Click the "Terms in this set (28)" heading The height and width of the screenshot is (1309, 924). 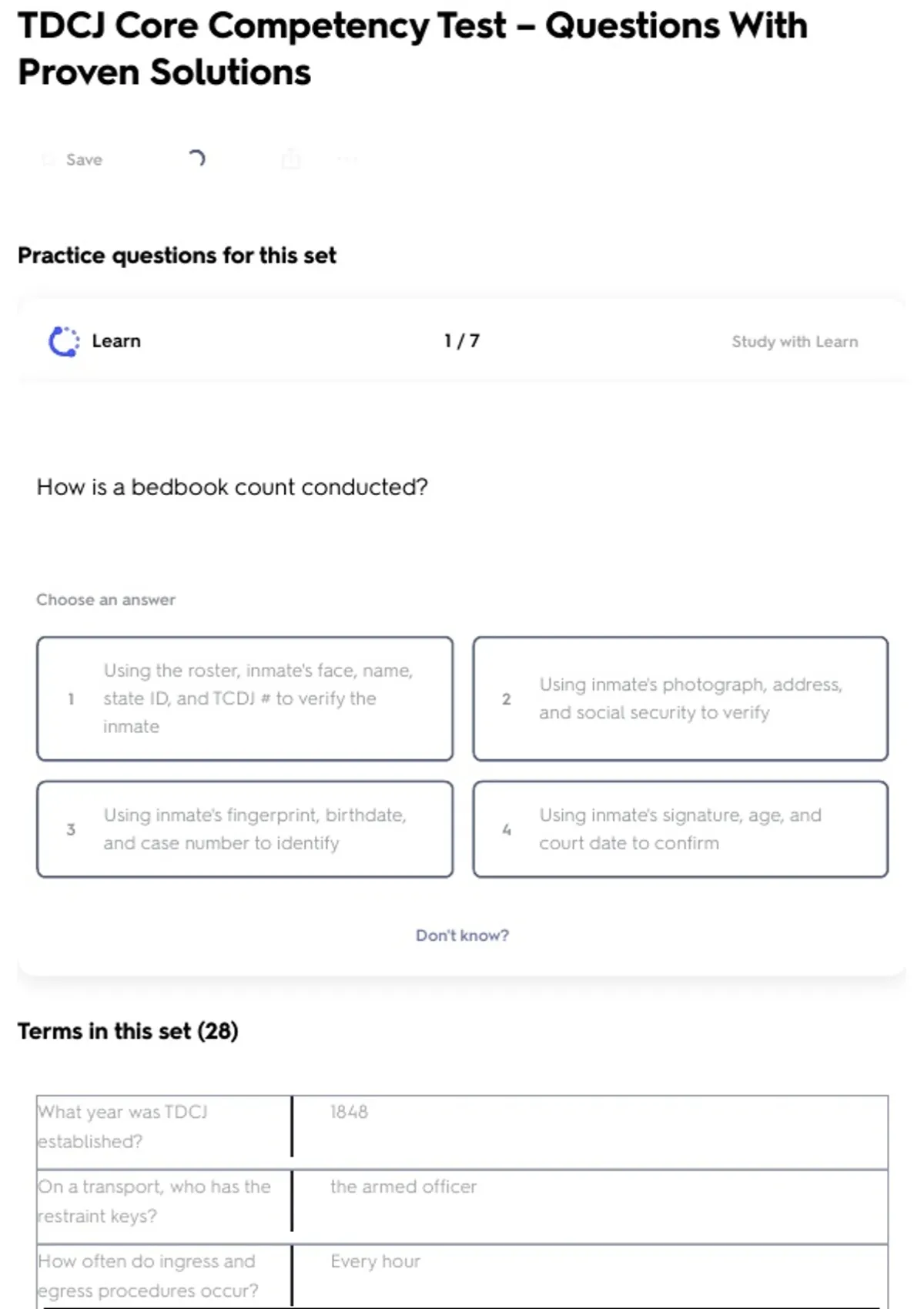click(128, 1031)
